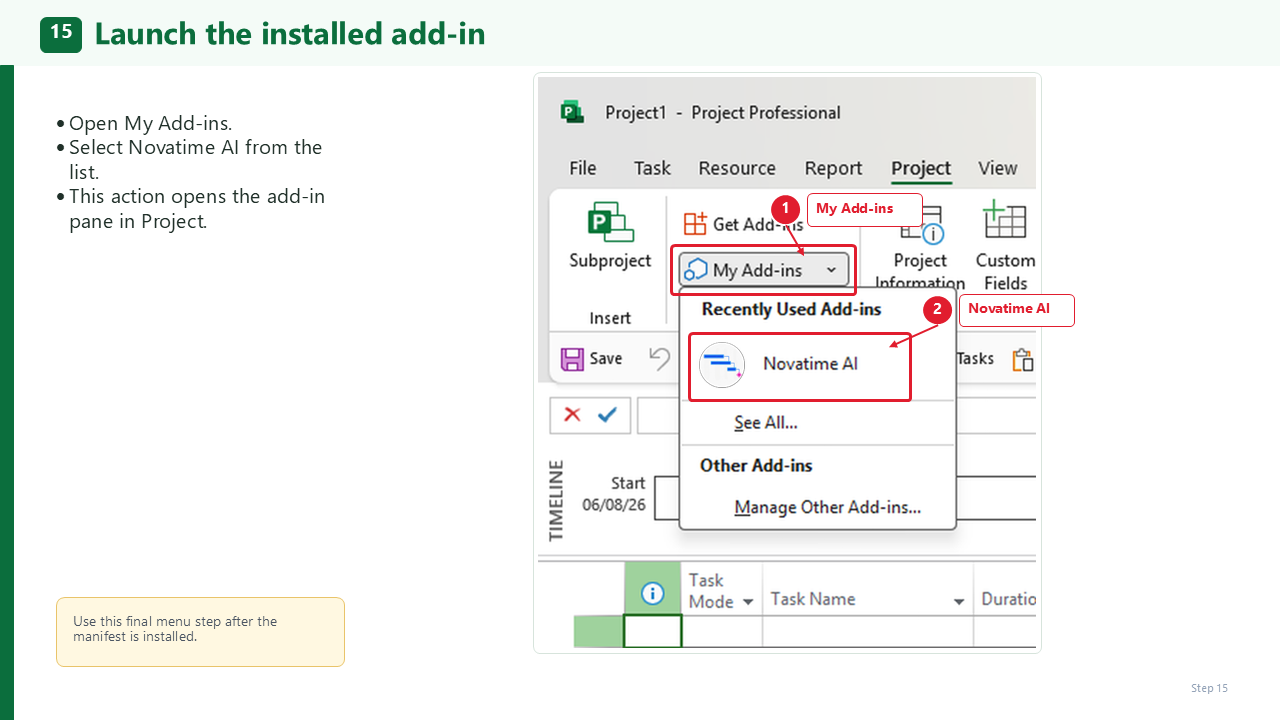Click the slide title 'Launch the installed add-in'
The image size is (1280, 720).
(x=290, y=34)
